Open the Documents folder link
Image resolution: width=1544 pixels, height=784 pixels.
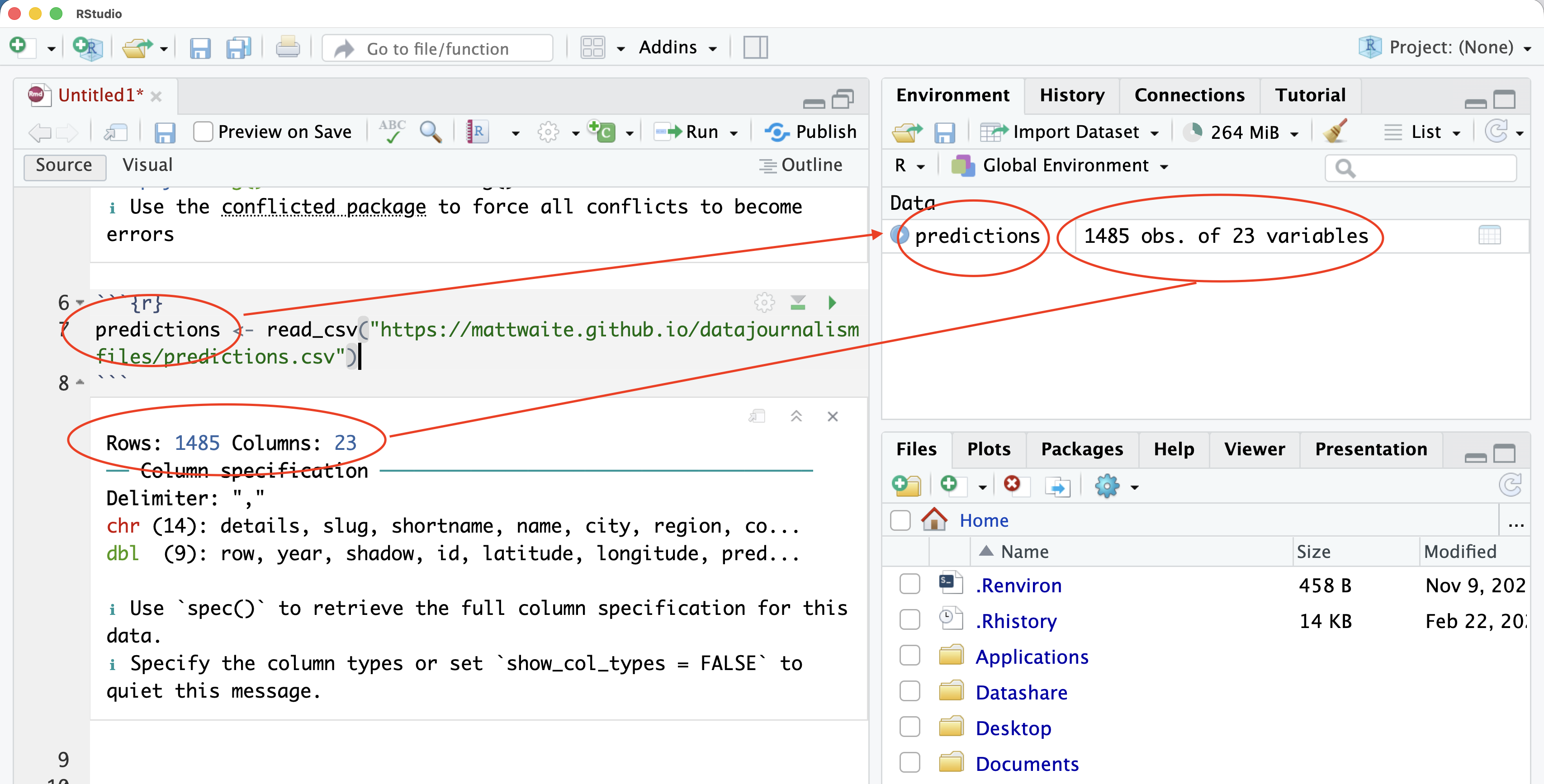[1027, 764]
